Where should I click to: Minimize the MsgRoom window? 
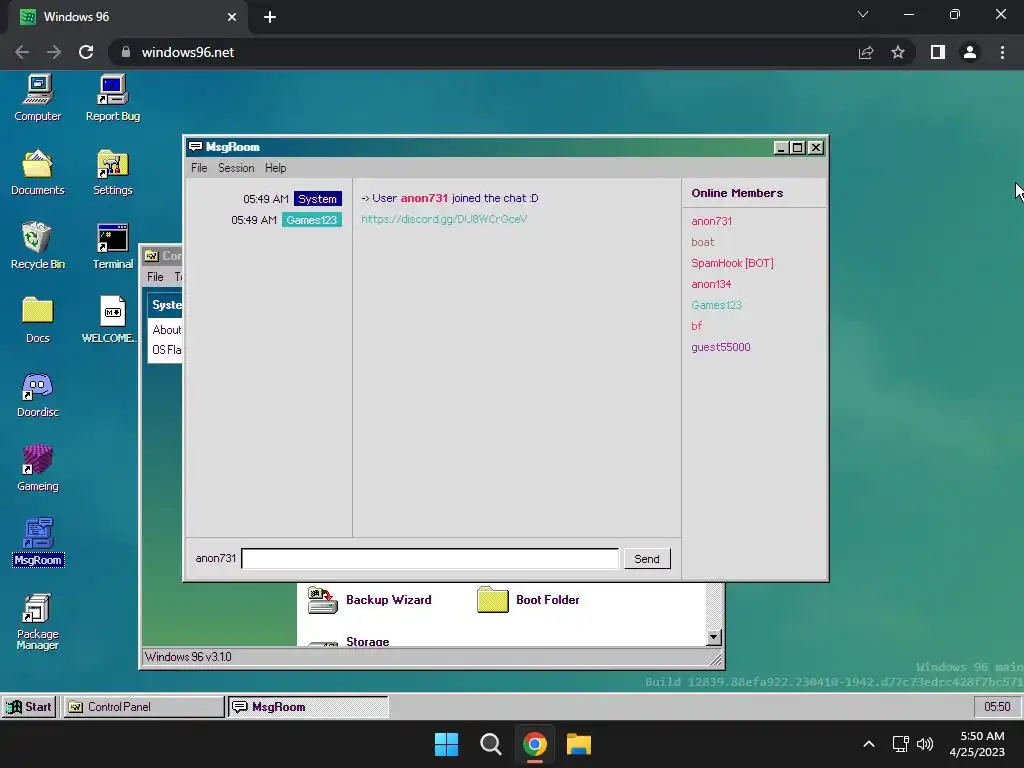(780, 148)
